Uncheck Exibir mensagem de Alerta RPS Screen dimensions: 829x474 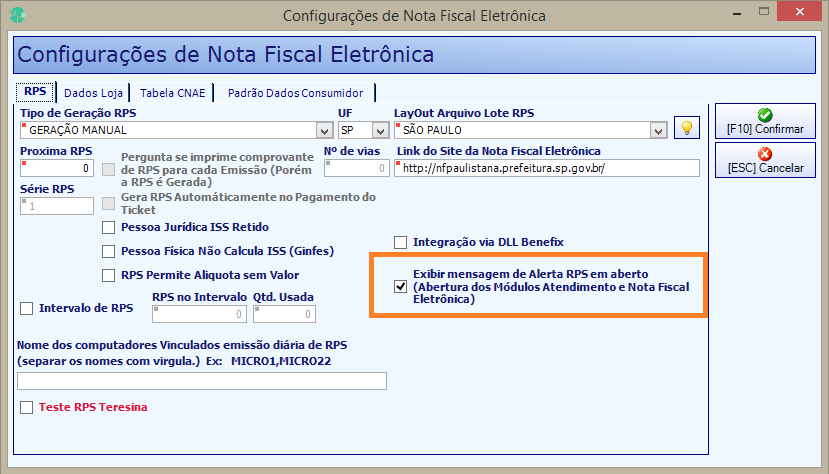tap(400, 286)
